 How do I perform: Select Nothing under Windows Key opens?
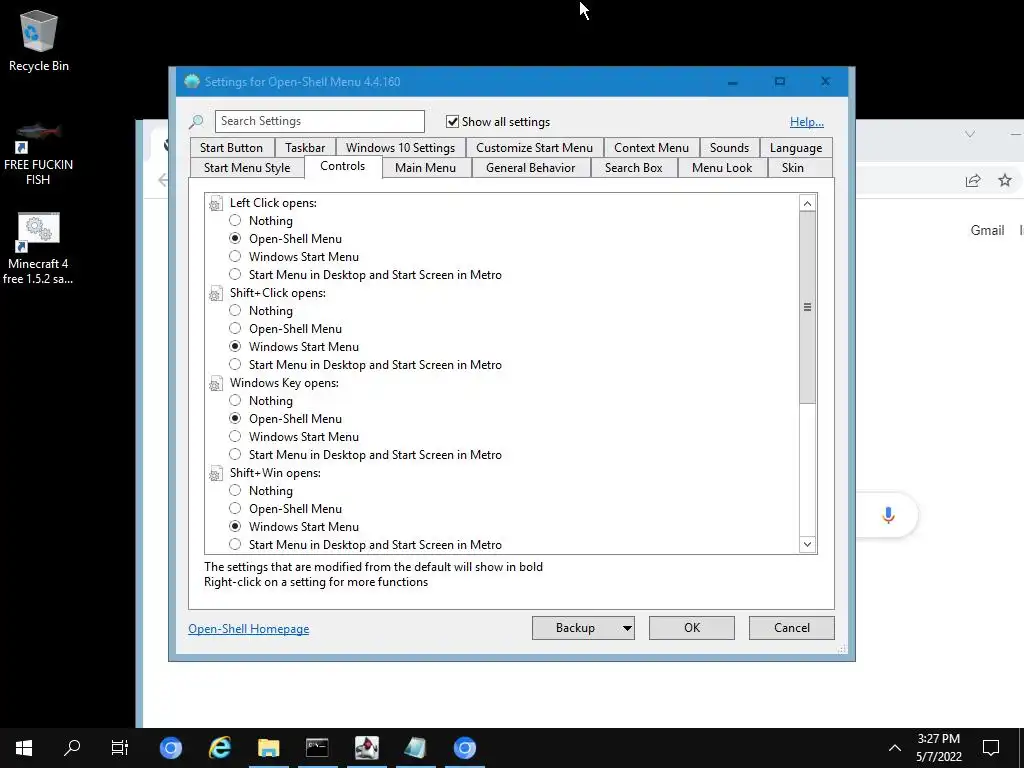click(x=235, y=400)
